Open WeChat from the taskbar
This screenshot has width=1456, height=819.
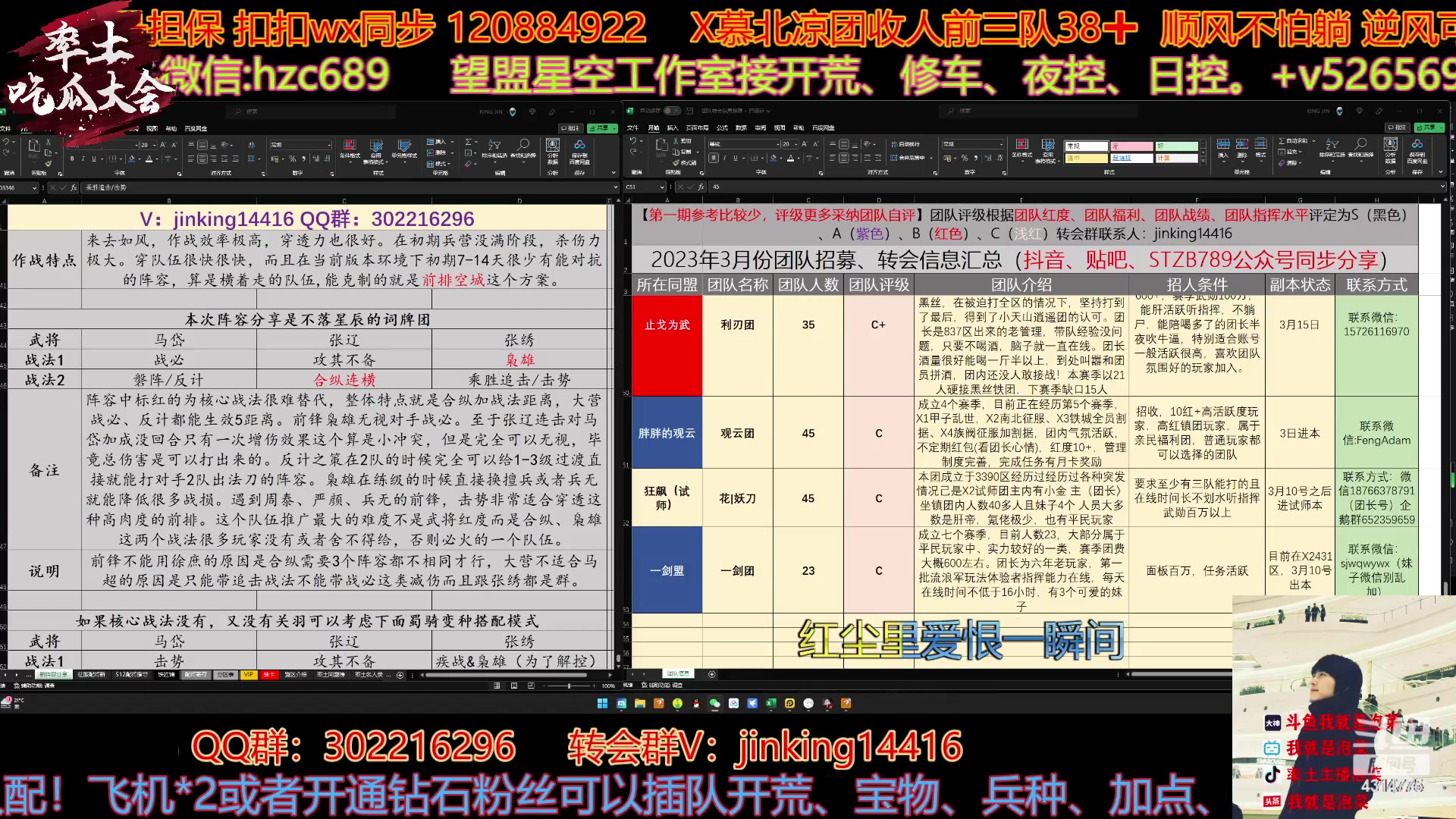(x=714, y=704)
